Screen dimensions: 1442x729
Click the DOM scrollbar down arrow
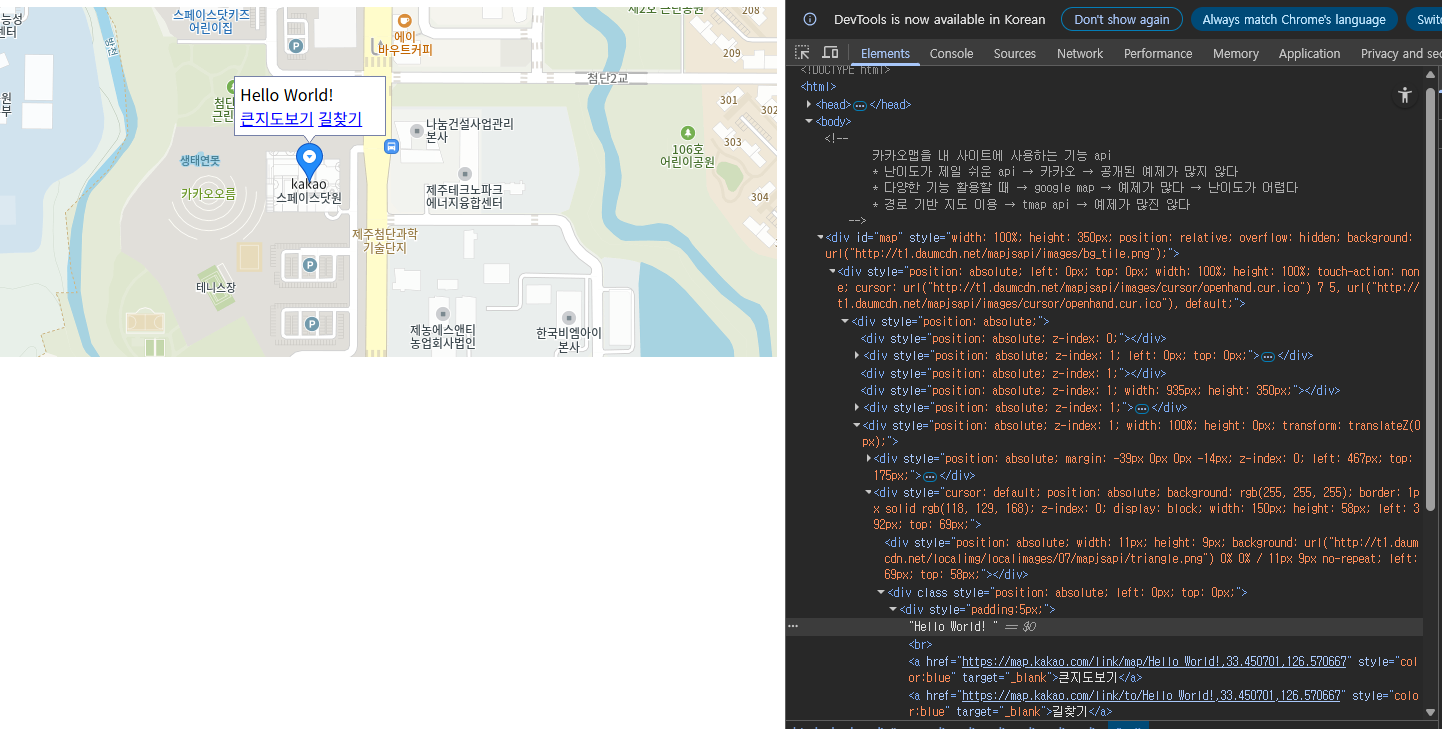tap(1430, 712)
